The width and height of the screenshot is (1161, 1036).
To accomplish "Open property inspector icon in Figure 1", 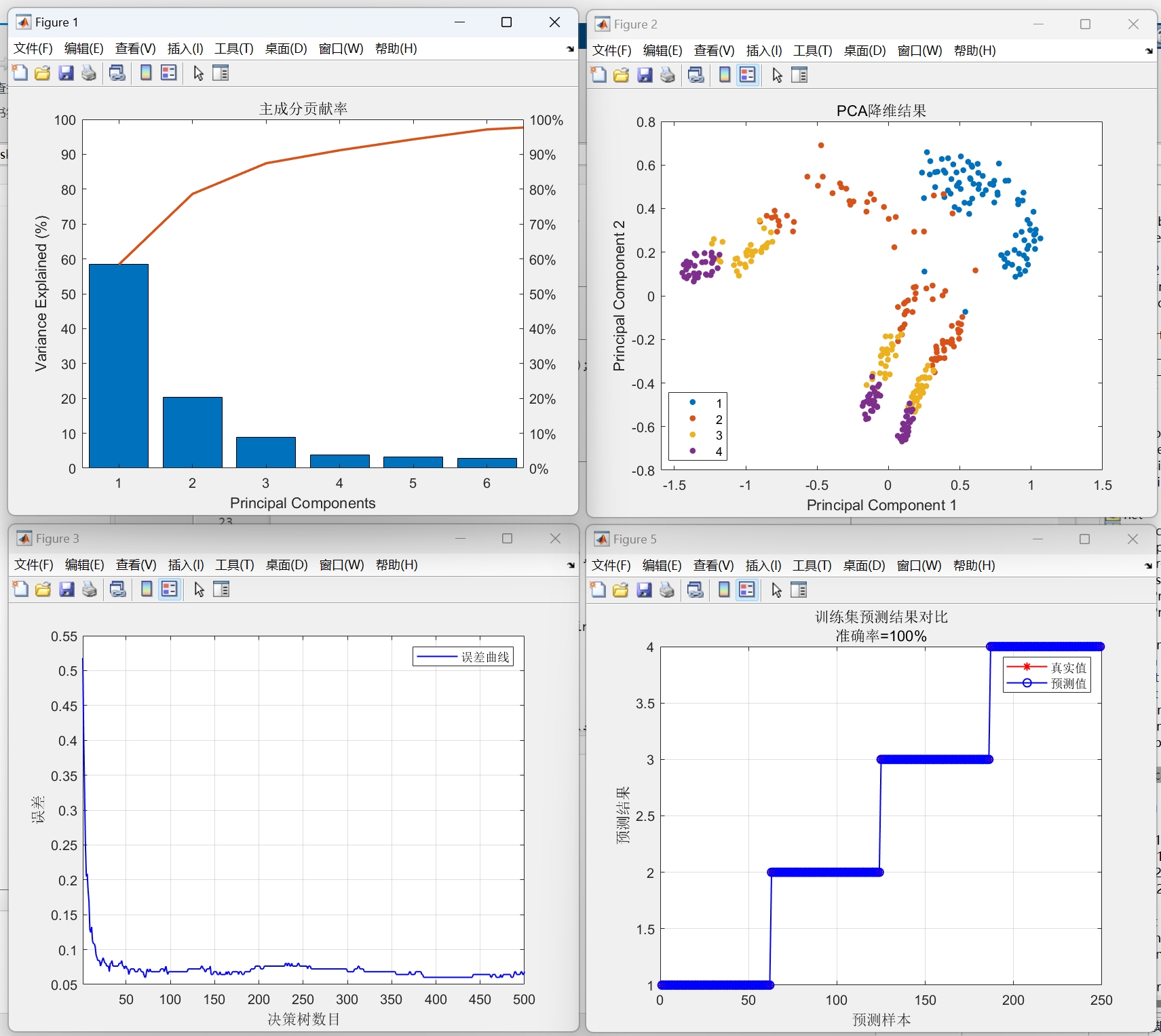I will [x=221, y=73].
